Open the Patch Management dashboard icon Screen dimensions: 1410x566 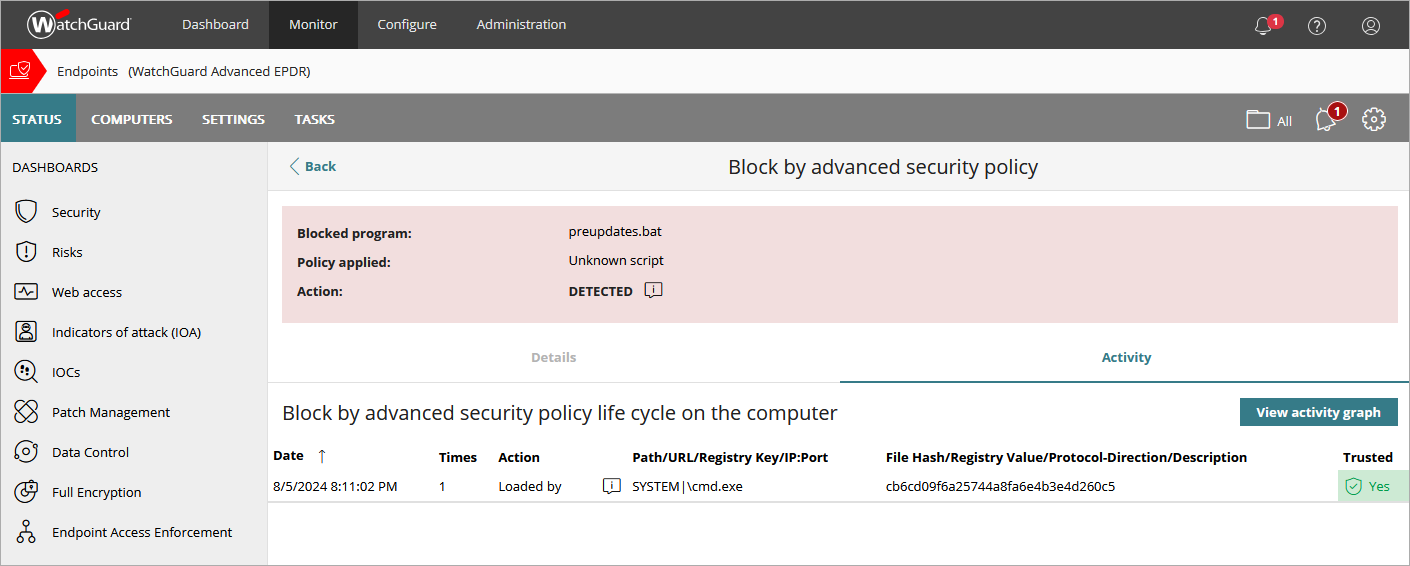pos(26,412)
